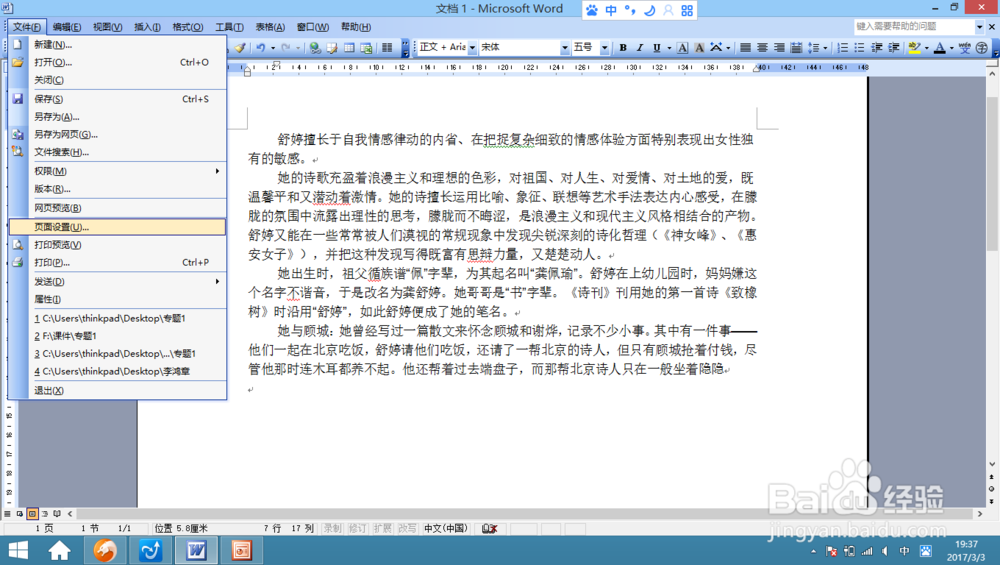This screenshot has height=565, width=1000.
Task: Toggle 修订 track changes indicator
Action: pyautogui.click(x=357, y=529)
